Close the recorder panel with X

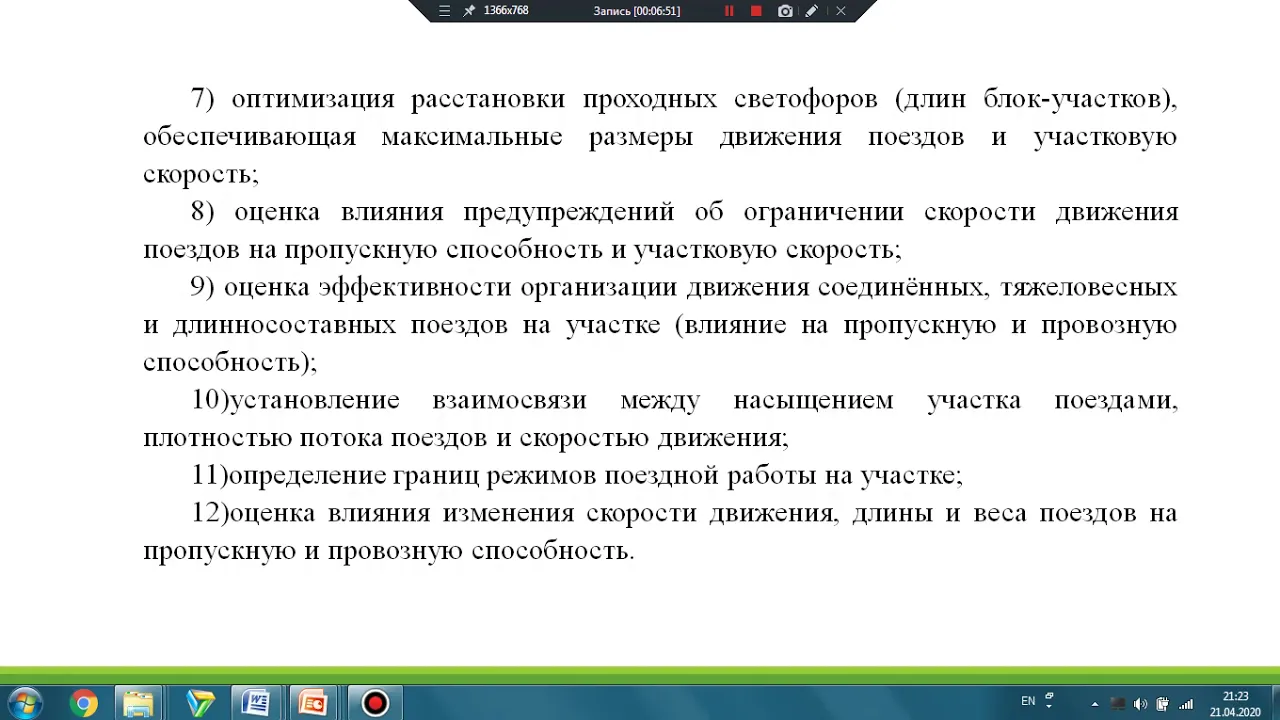[840, 11]
